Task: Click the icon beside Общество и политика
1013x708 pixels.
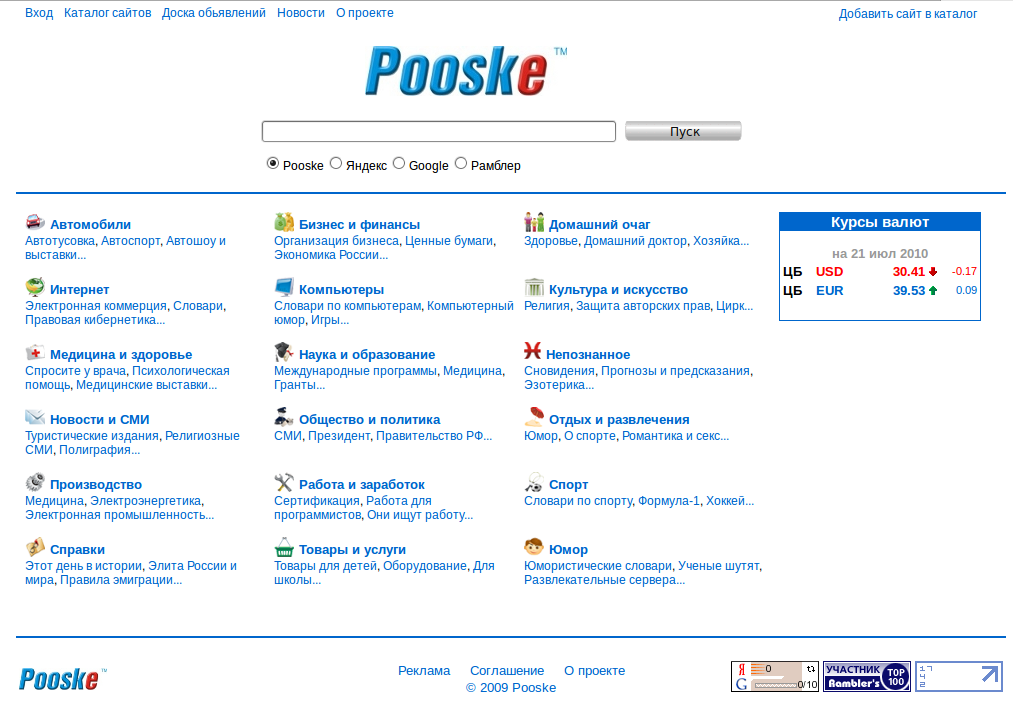Action: point(284,417)
